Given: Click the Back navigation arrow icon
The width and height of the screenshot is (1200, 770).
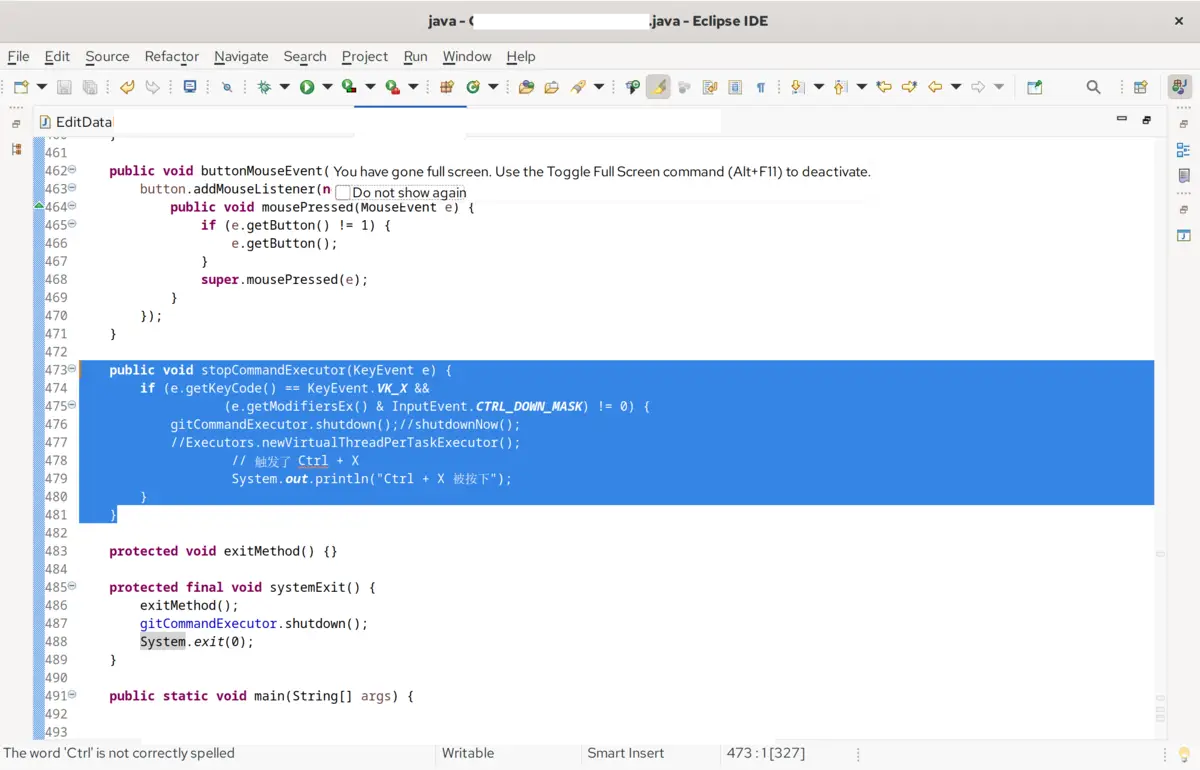Looking at the screenshot, I should click(935, 87).
